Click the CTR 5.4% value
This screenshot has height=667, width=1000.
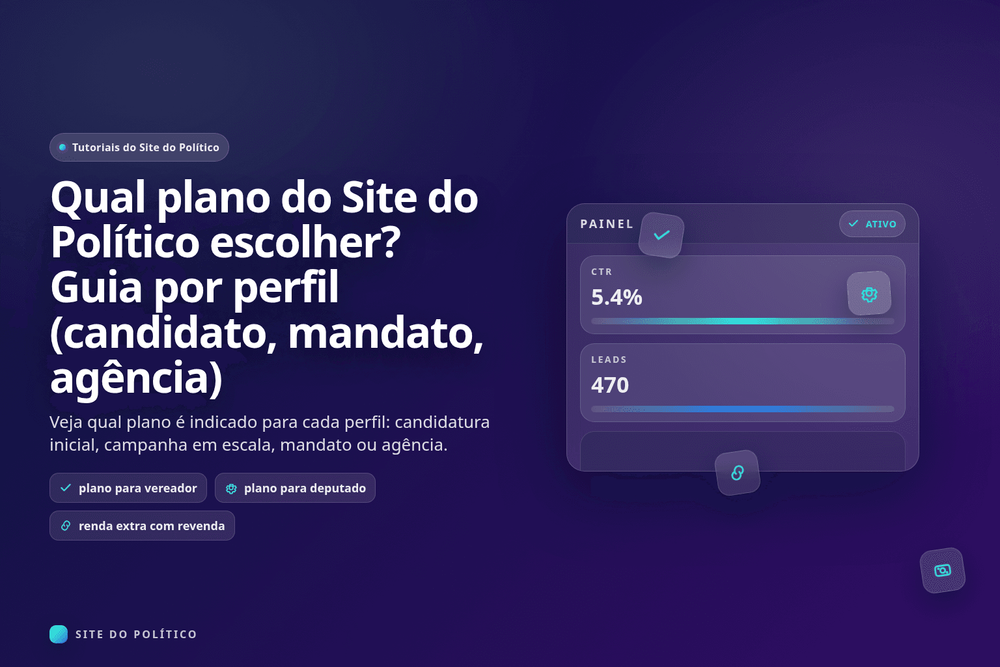(x=617, y=297)
